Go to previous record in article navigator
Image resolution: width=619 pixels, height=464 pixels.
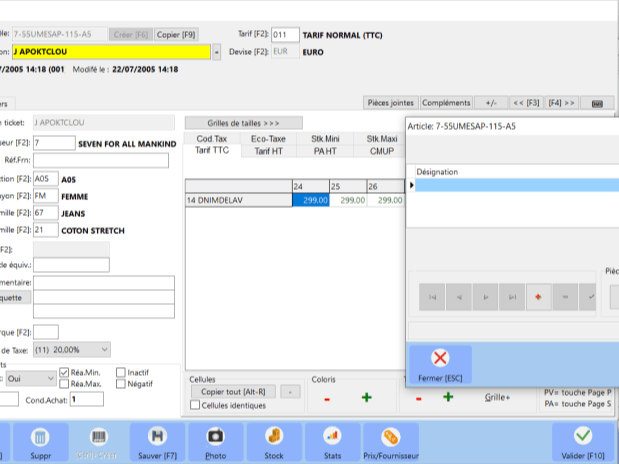tap(459, 297)
